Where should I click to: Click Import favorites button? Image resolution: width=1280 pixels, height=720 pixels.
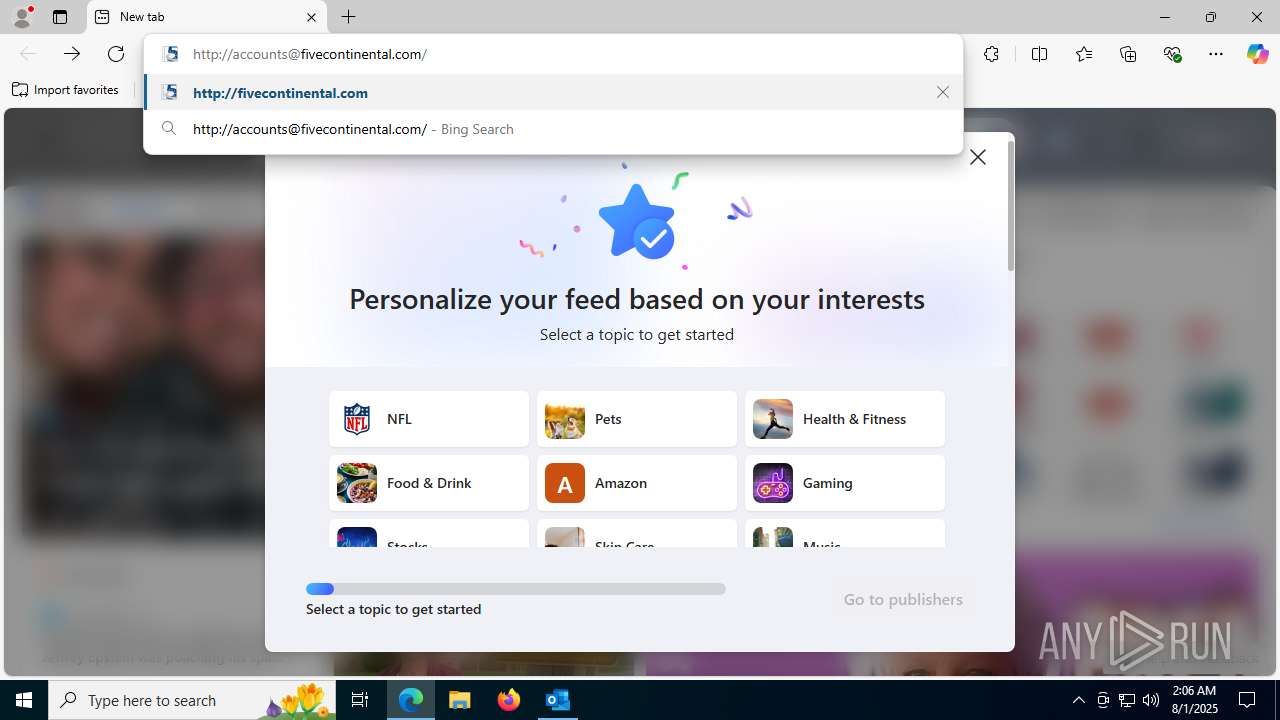(x=65, y=90)
